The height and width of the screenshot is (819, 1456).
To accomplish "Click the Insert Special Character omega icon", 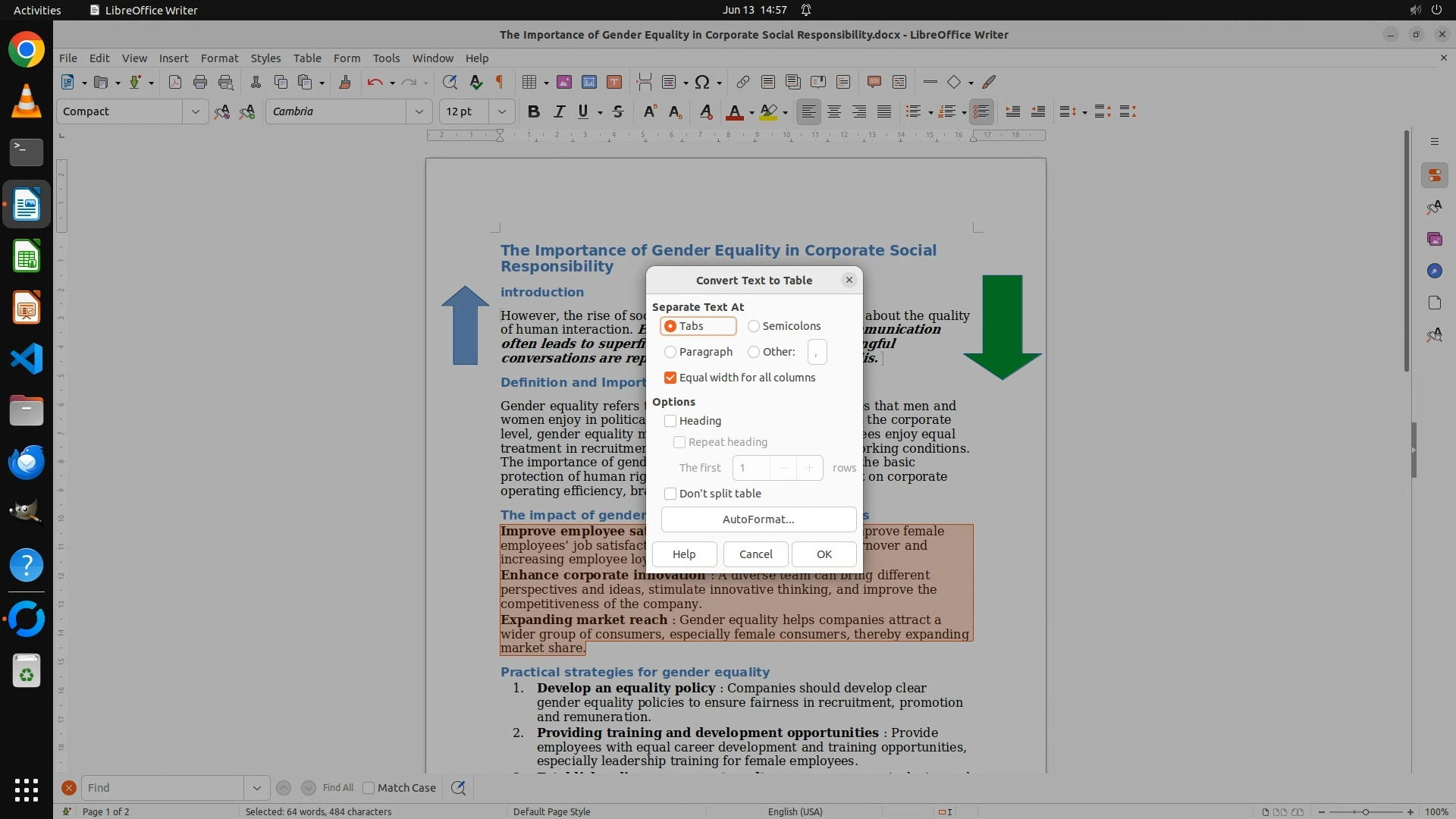I will [702, 82].
